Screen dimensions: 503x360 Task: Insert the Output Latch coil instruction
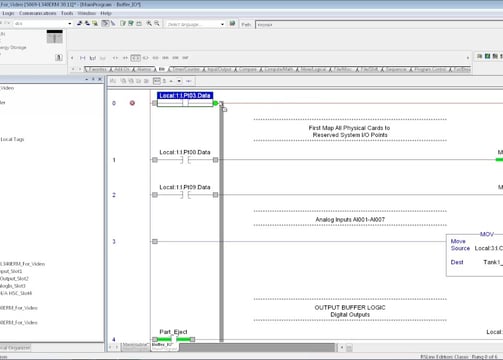point(146,58)
